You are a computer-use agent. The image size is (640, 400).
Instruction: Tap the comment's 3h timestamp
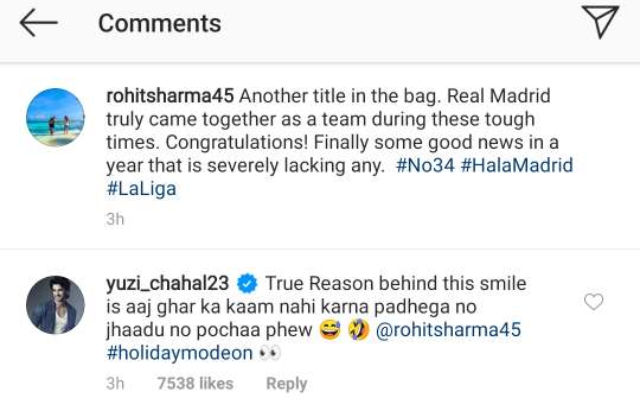point(115,384)
